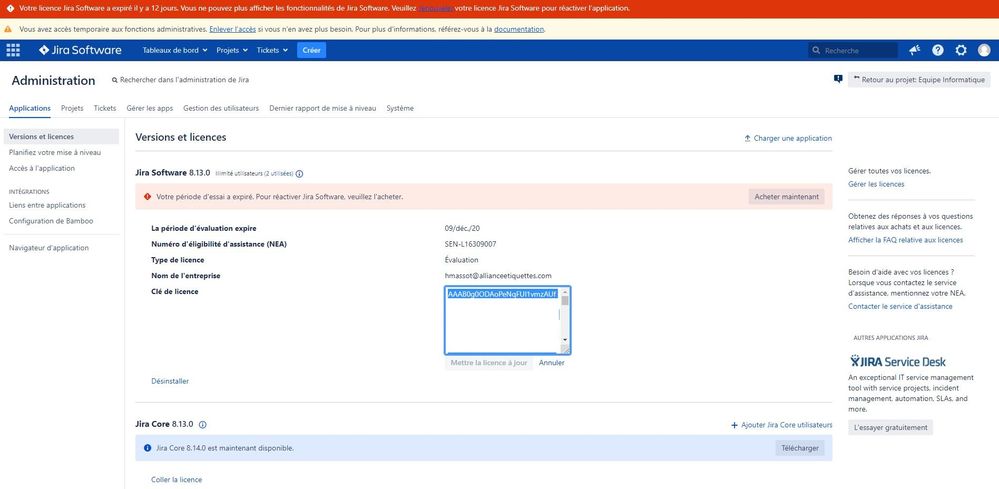Open the user profile avatar

(x=984, y=50)
